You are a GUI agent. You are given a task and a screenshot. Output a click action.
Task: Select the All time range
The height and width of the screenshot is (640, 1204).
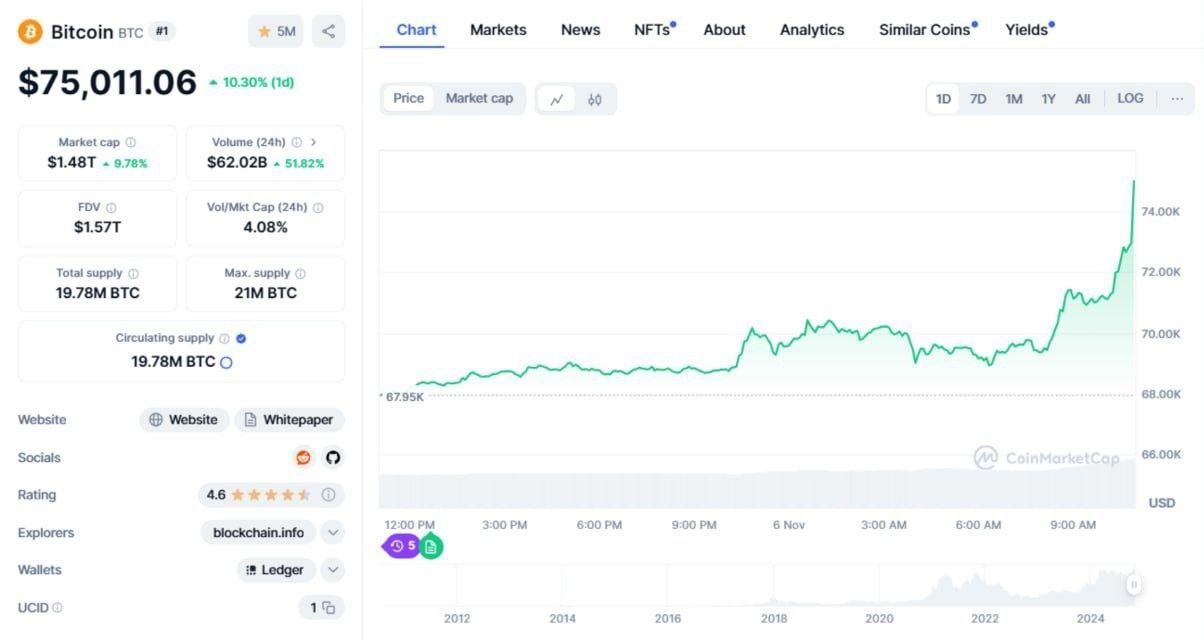click(1082, 99)
